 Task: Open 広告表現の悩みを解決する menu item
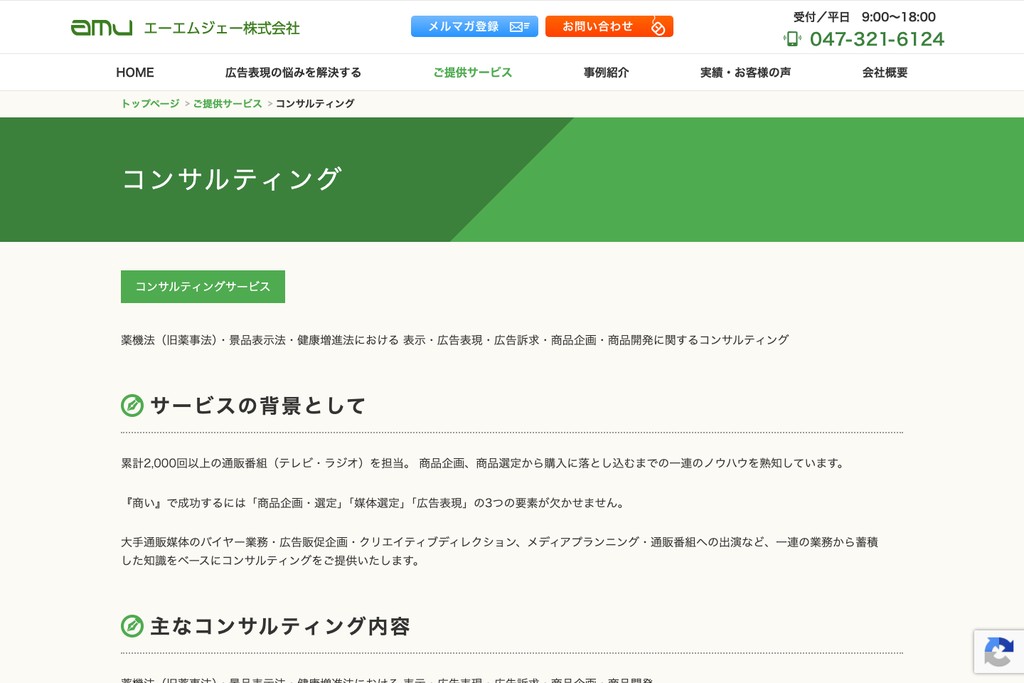pos(293,72)
